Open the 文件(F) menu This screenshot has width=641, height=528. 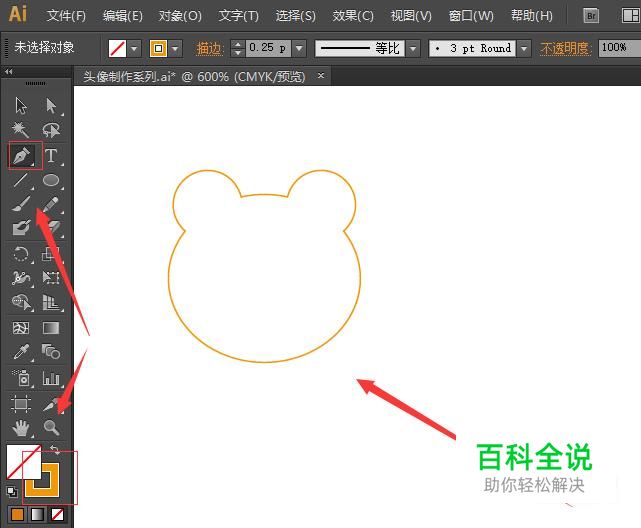[66, 16]
